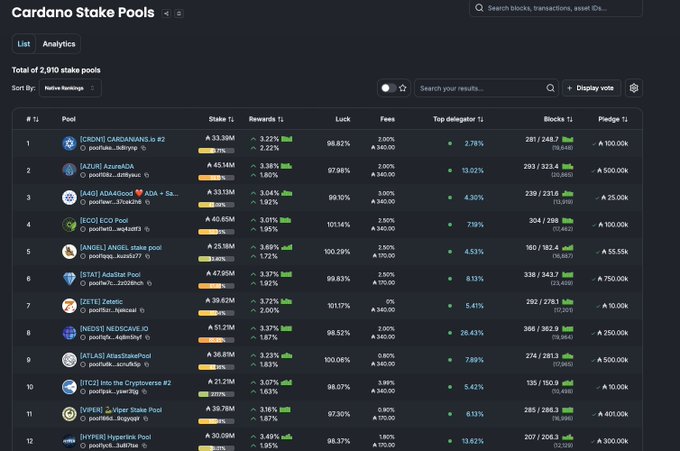The height and width of the screenshot is (451, 680).
Task: Click the ANGEL stake pool logo
Action: pos(69,252)
